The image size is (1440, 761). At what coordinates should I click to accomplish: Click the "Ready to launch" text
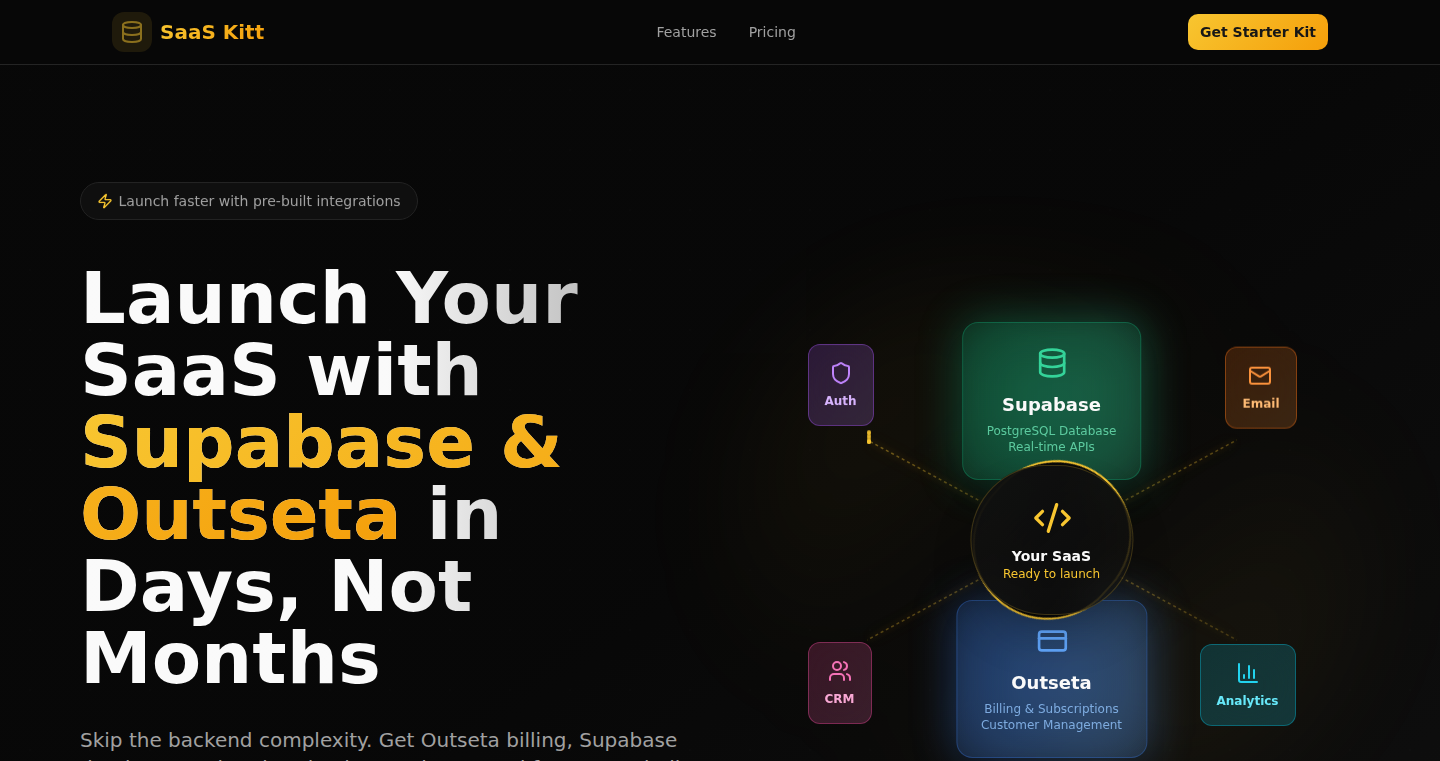click(1051, 574)
